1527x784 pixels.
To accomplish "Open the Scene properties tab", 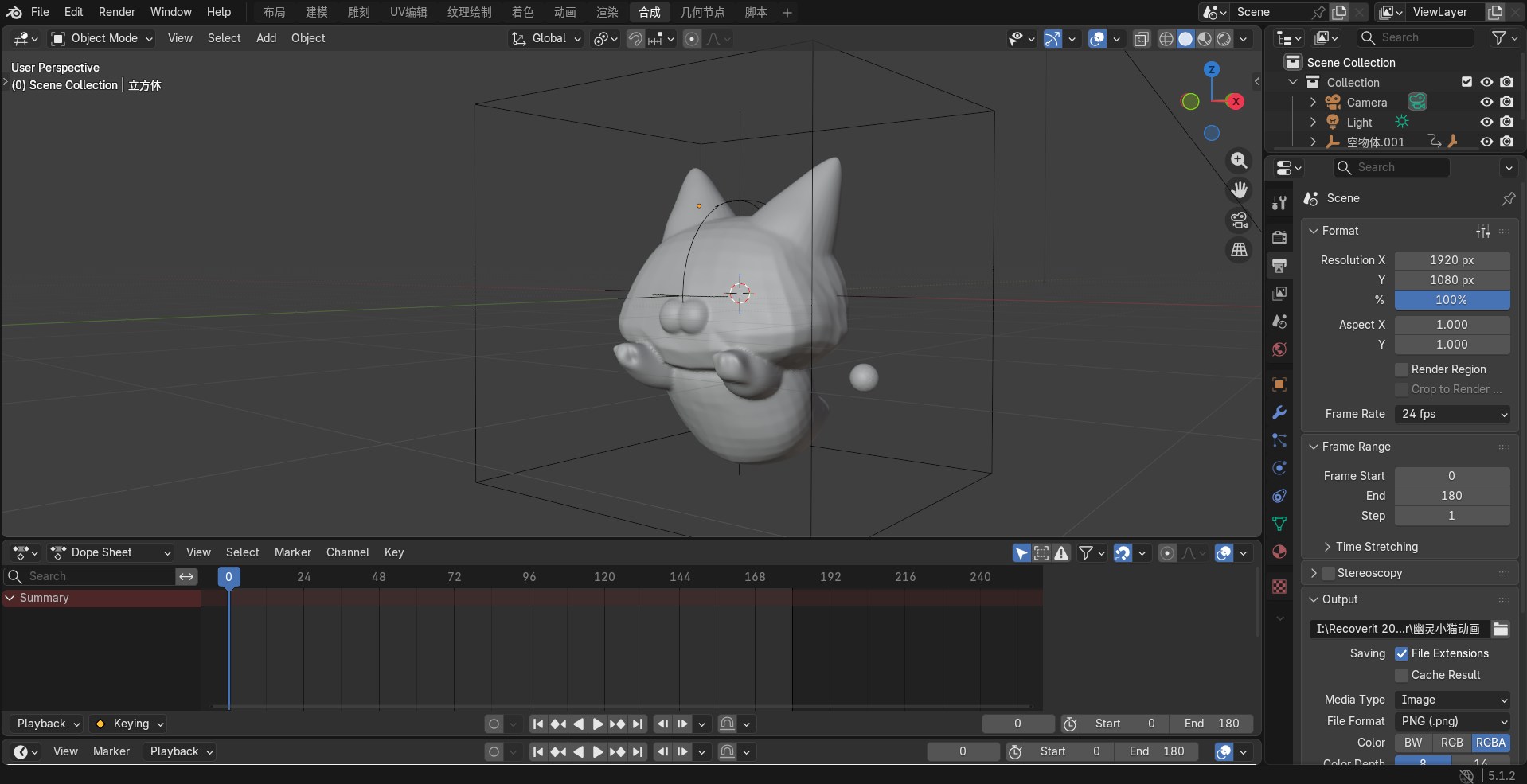I will coord(1279,321).
